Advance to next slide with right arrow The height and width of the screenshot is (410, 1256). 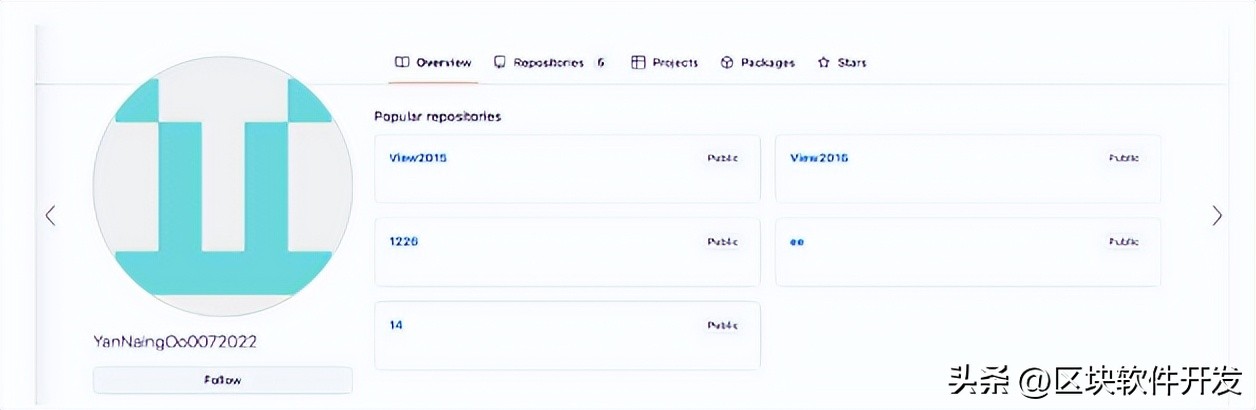pos(1216,215)
